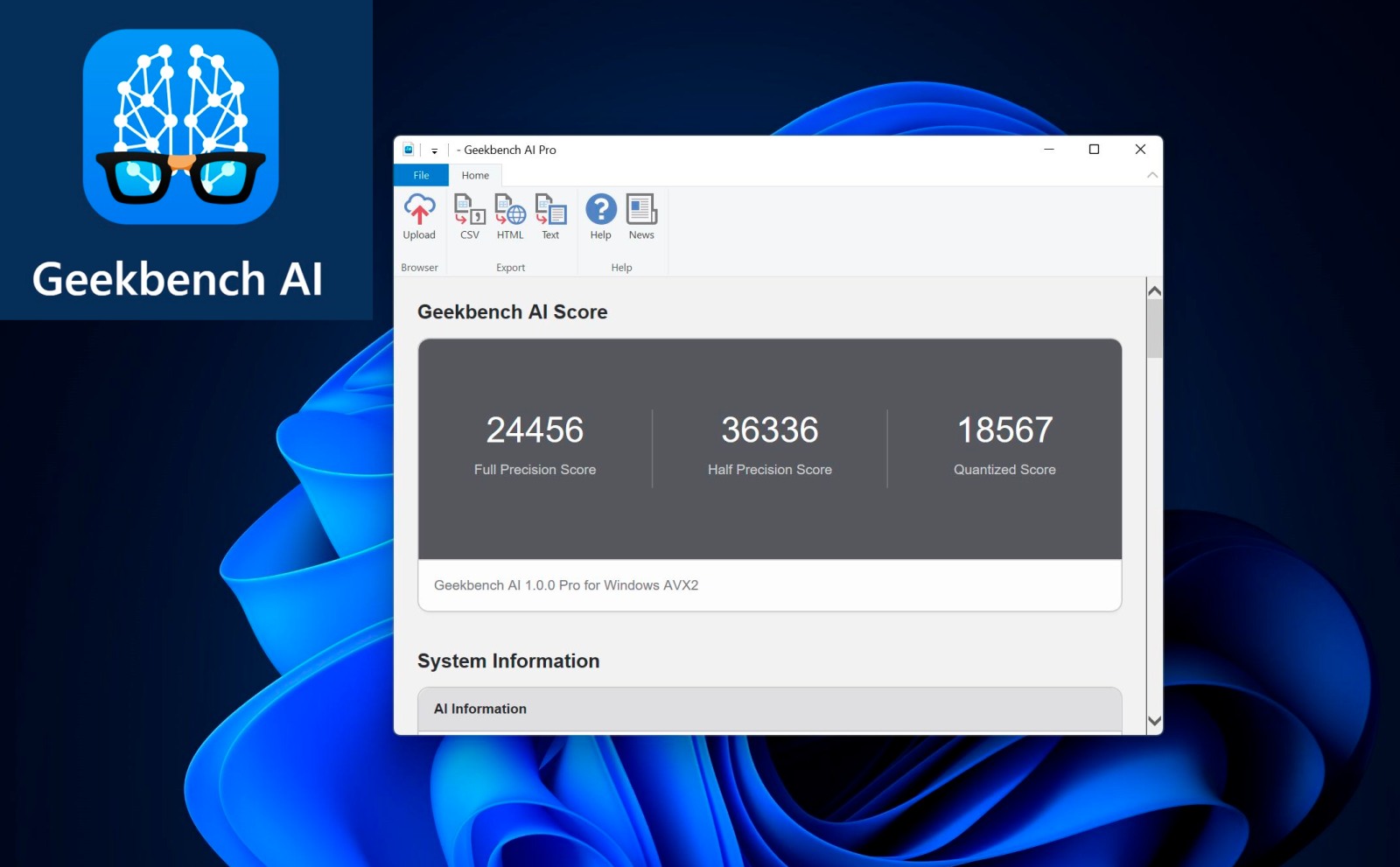The height and width of the screenshot is (867, 1400).
Task: Click the Full Precision Score label
Action: pos(535,470)
